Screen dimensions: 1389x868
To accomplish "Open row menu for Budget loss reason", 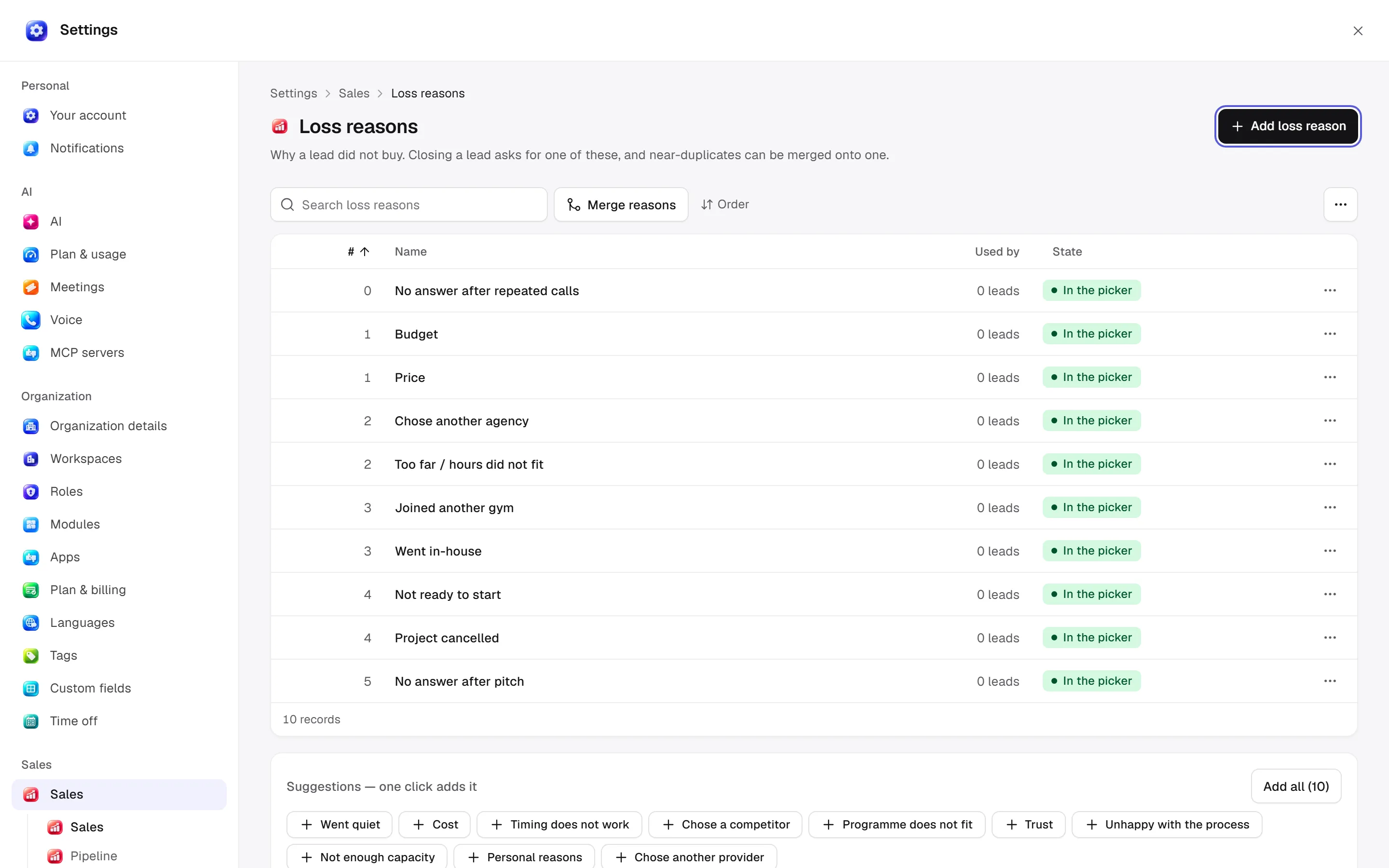I will click(1330, 334).
